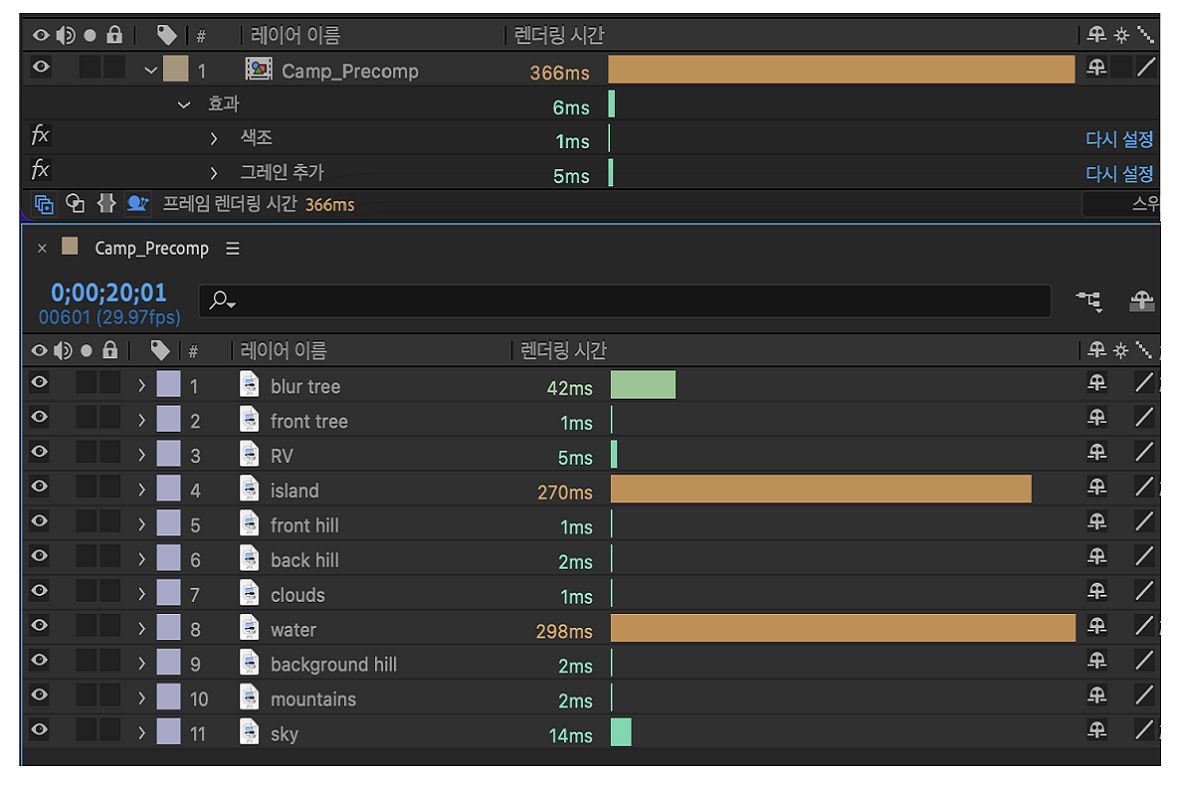Screen dimensions: 1178x786
Task: Toggle the Layer Switches pane icon
Action: point(44,204)
